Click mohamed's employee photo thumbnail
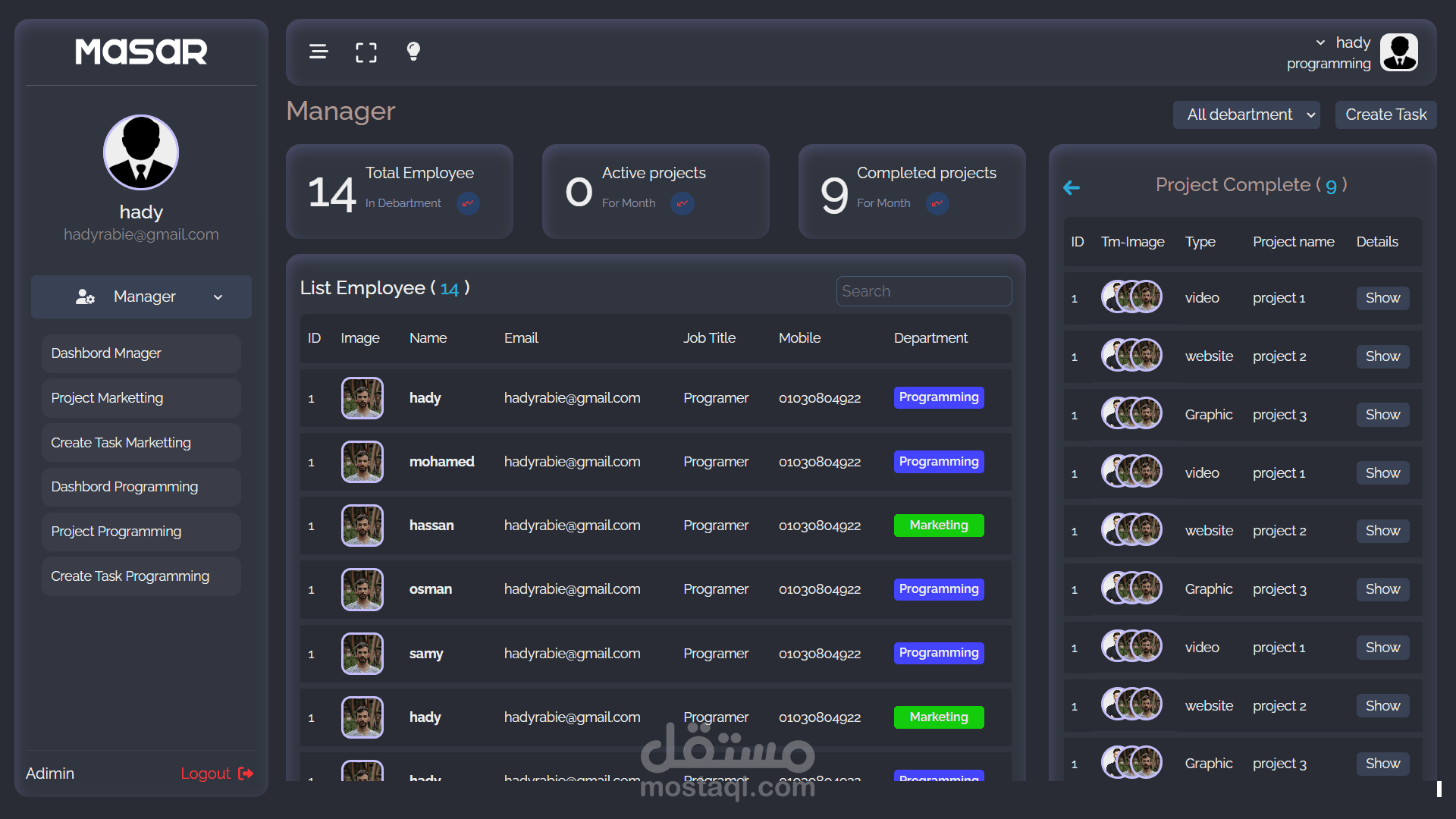This screenshot has height=819, width=1456. tap(362, 462)
